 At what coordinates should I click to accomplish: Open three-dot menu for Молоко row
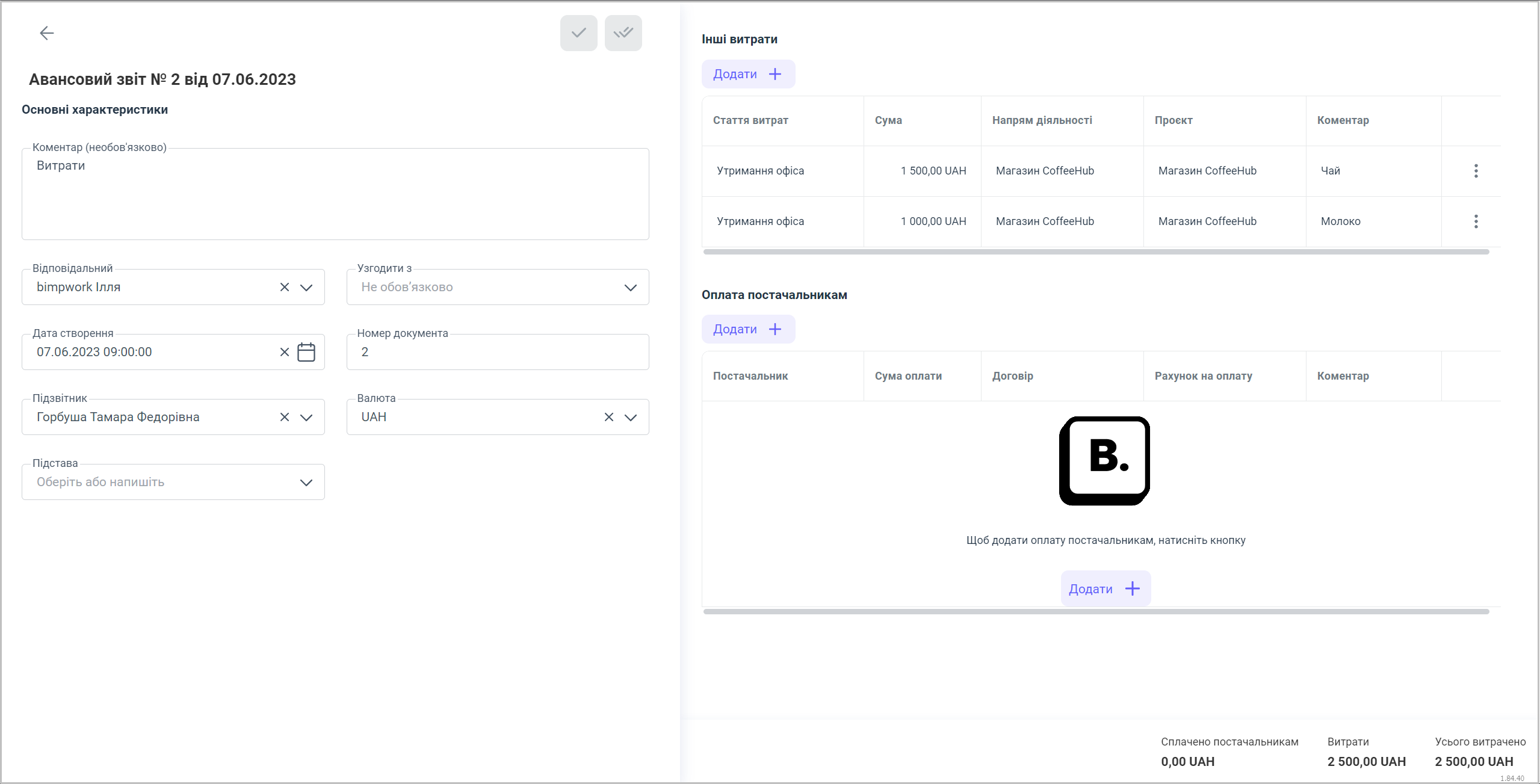point(1476,221)
